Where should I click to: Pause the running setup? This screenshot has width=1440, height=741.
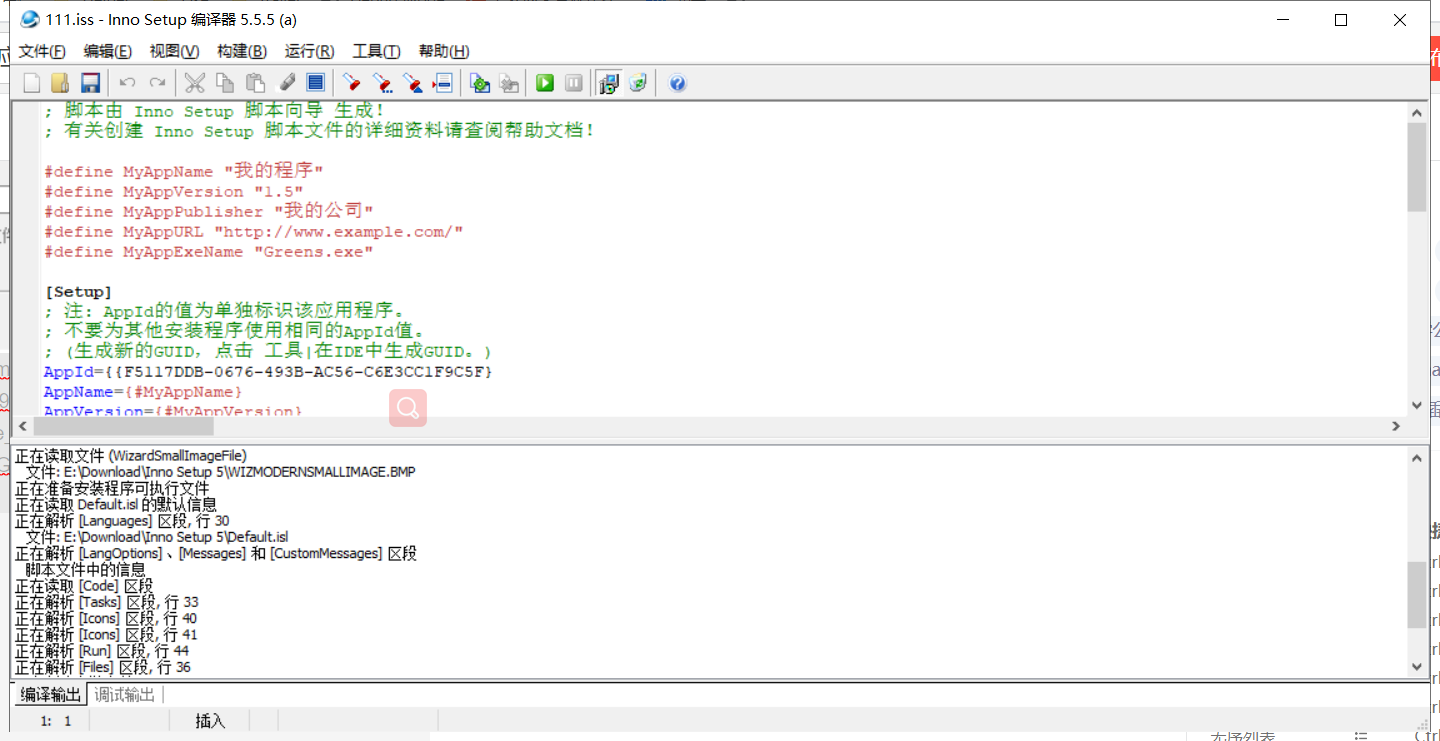click(574, 83)
